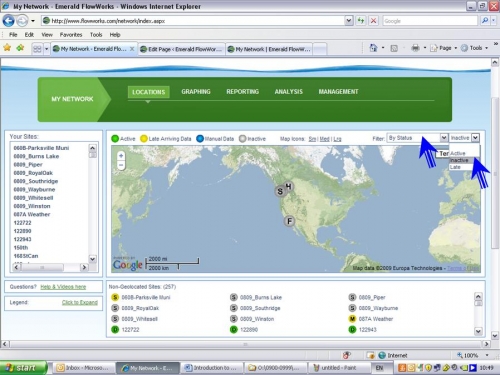Open the search provider dropdown arrow
500x375 pixels.
click(494, 21)
